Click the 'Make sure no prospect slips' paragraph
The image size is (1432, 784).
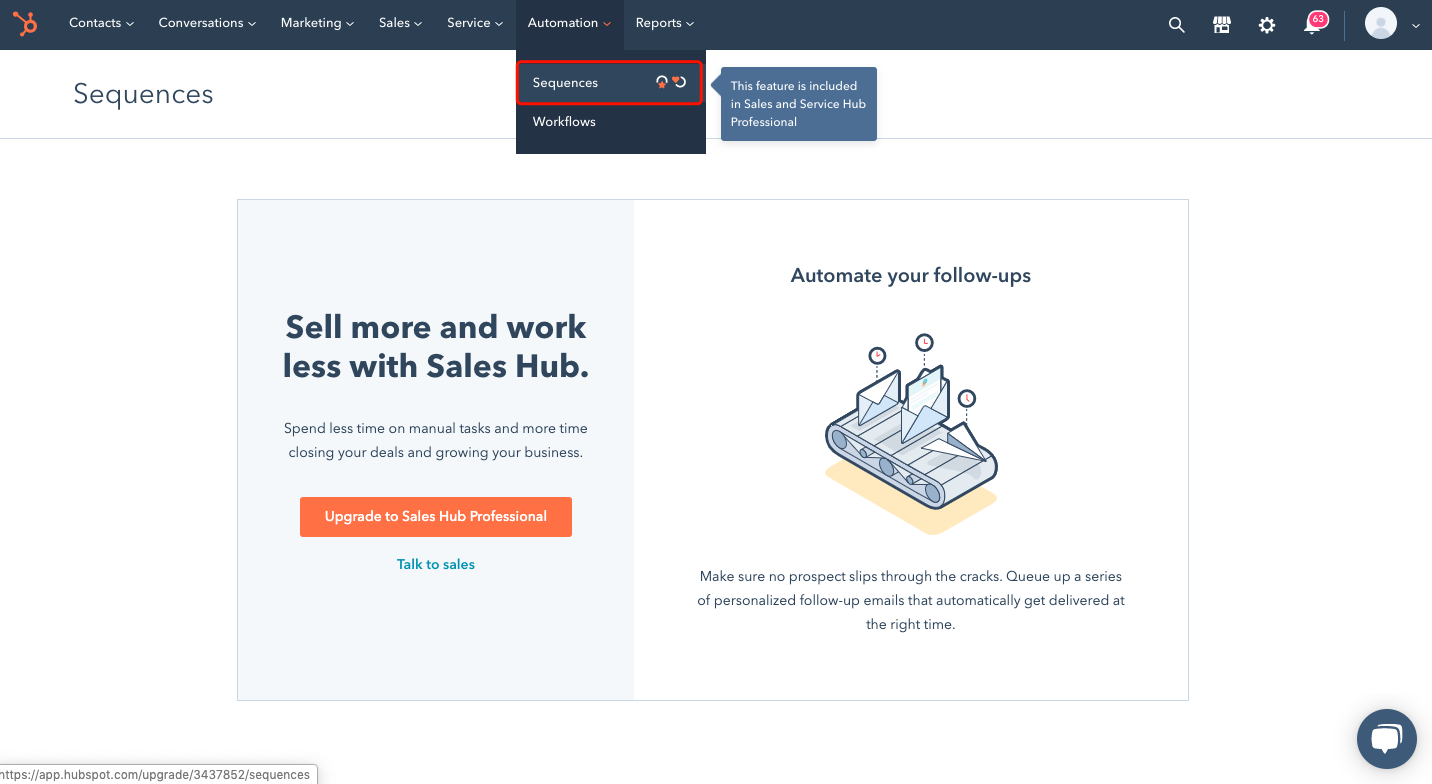click(x=911, y=600)
